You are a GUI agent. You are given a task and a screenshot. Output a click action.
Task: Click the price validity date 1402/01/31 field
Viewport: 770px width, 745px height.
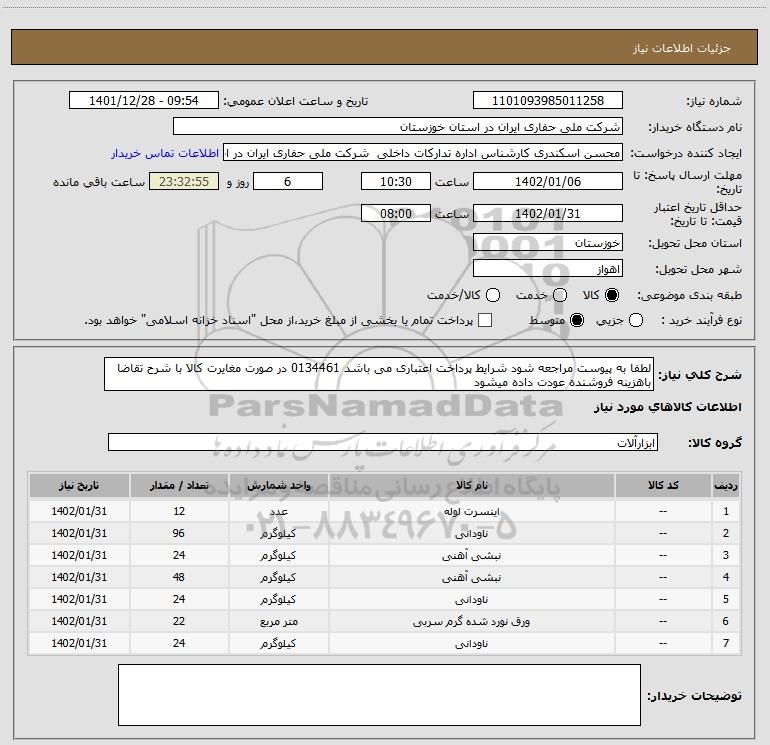[548, 214]
